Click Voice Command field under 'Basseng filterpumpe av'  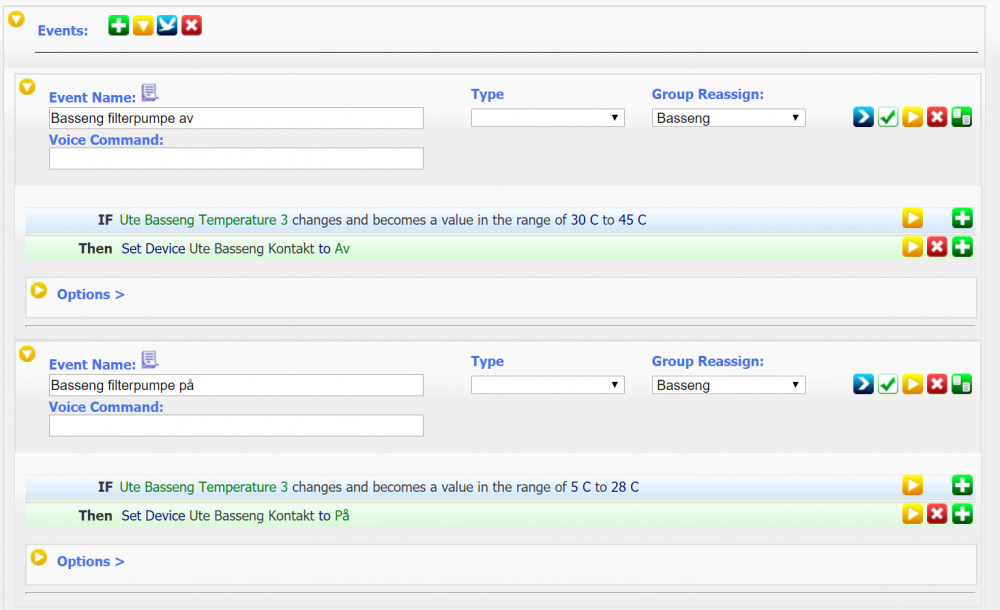click(236, 158)
